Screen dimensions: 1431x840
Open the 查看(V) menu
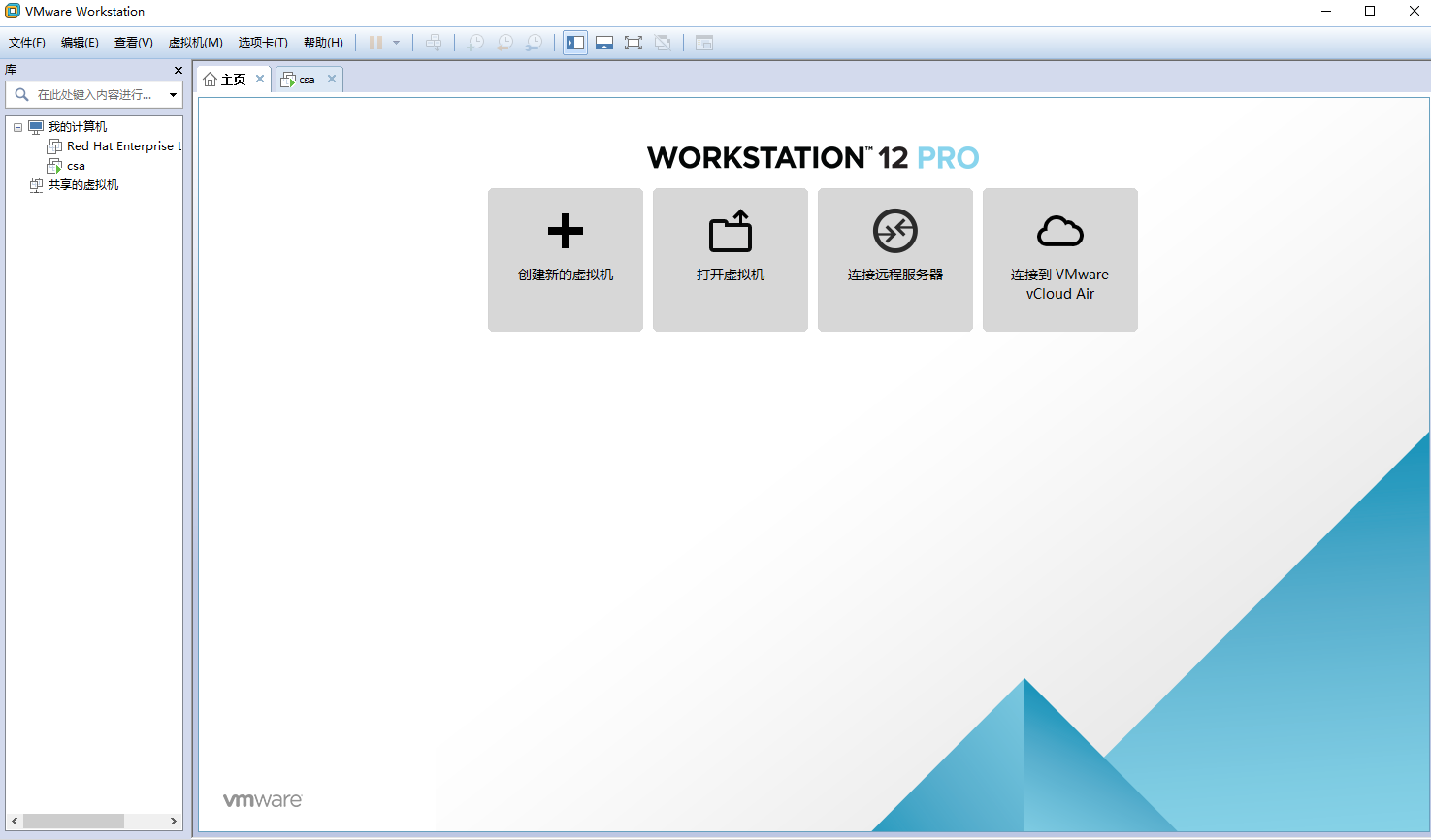133,43
